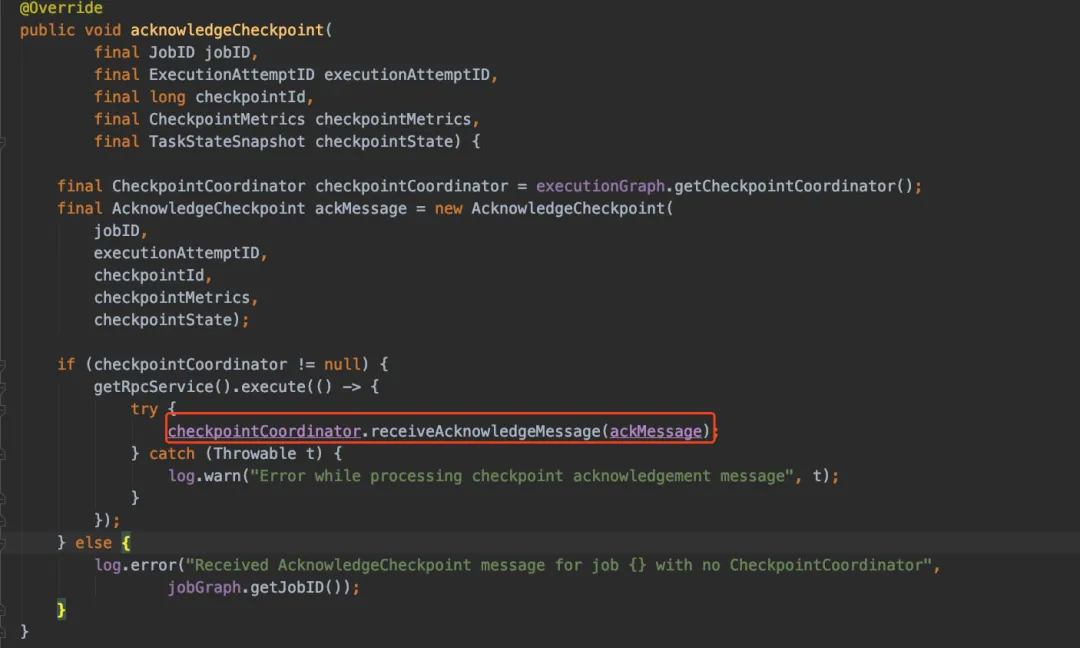Image resolution: width=1080 pixels, height=648 pixels.
Task: Click the 'error' method in log.error
Action: click(x=153, y=565)
